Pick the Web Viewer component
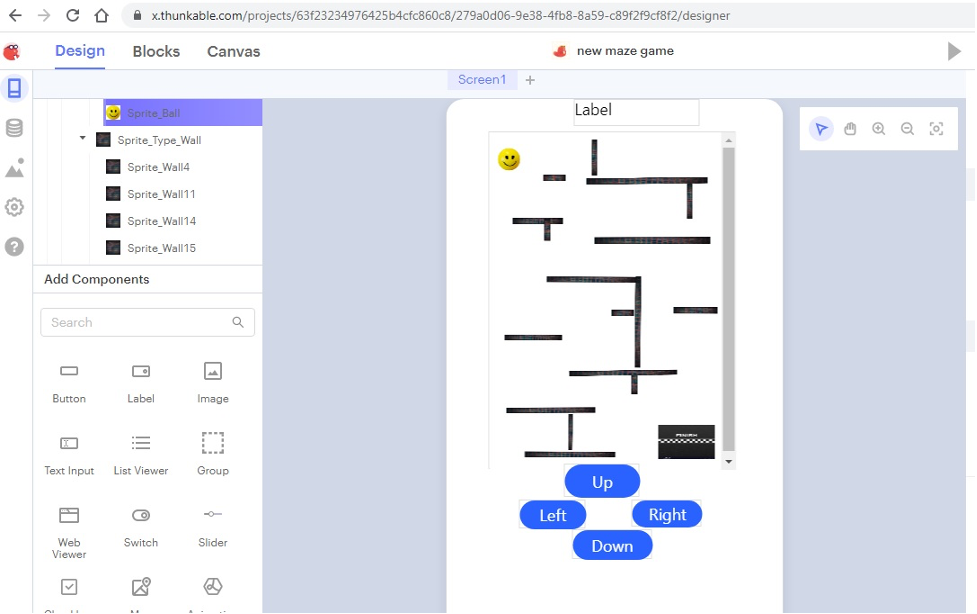977x614 pixels. click(x=69, y=532)
